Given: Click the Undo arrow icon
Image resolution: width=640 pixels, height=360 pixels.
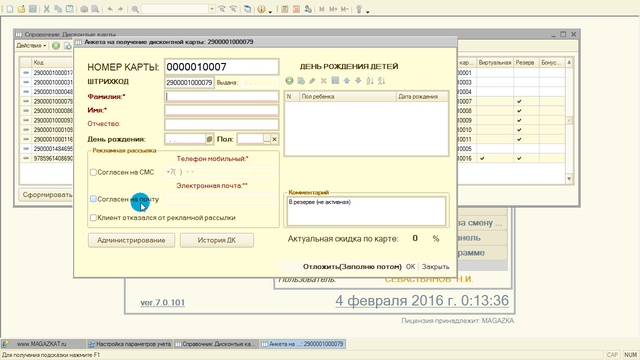Looking at the screenshot, I should pyautogui.click(x=109, y=9).
